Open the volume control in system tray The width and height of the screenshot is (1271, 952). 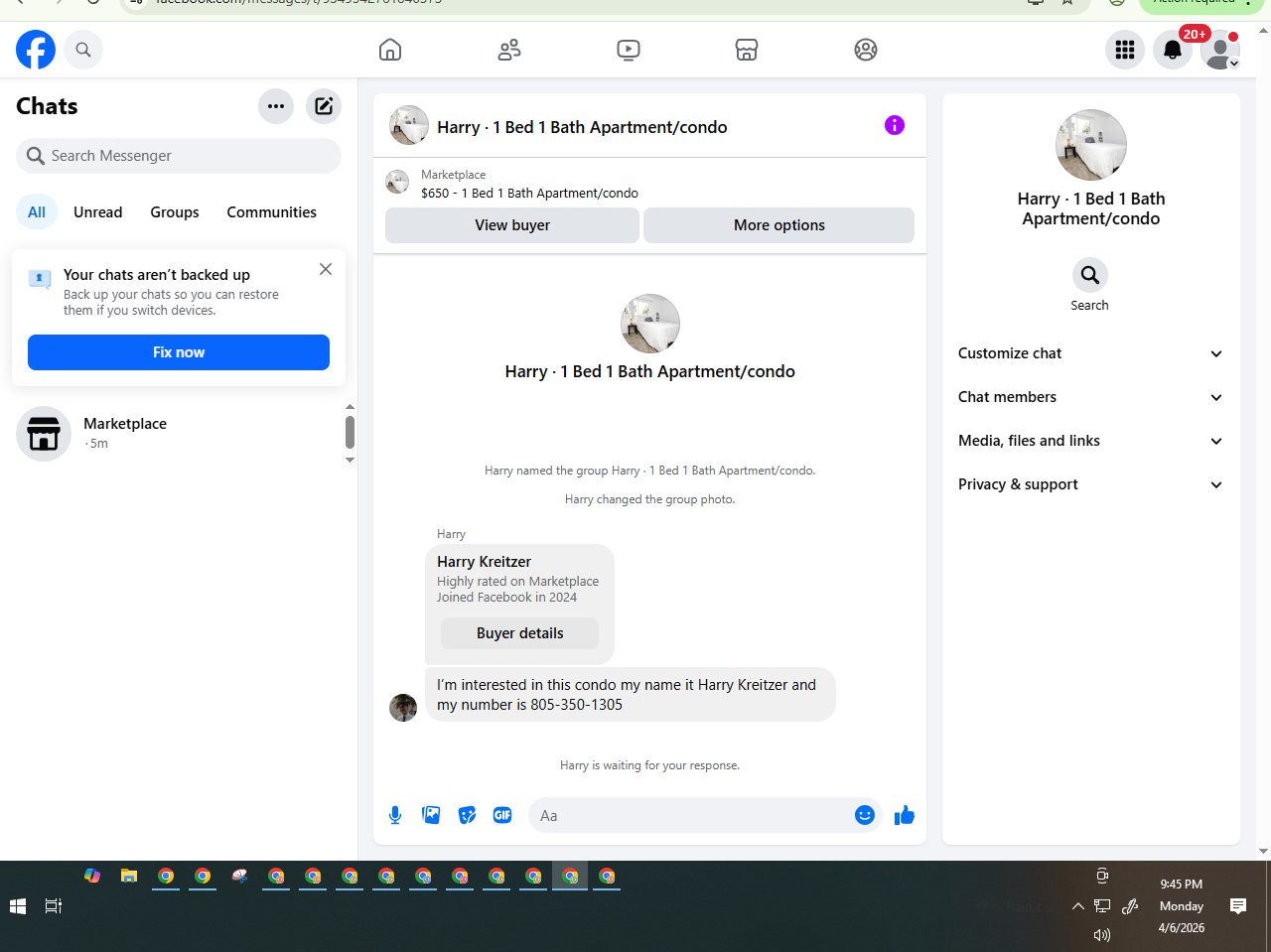1102,935
